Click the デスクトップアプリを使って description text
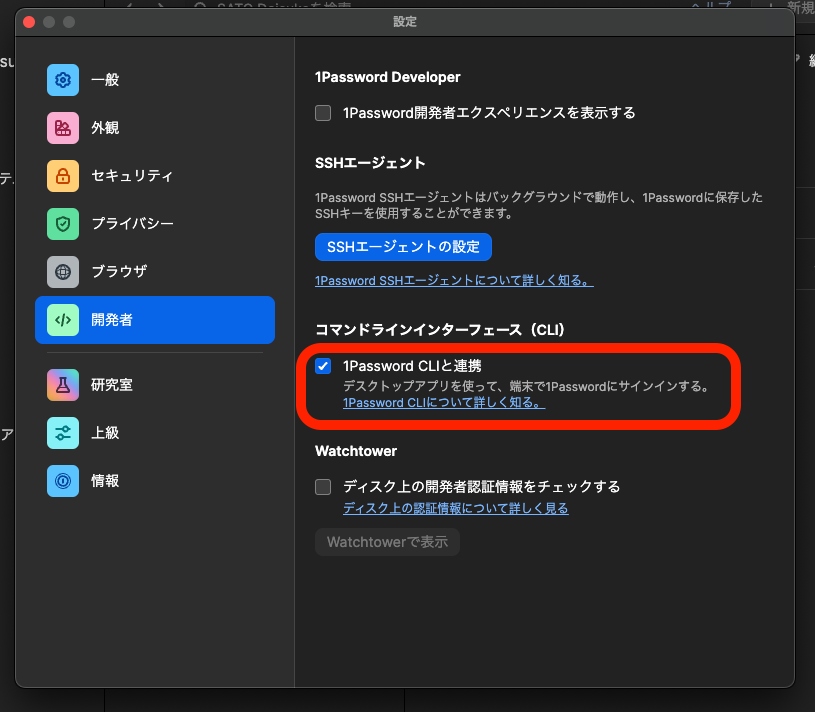This screenshot has height=712, width=815. click(x=528, y=386)
